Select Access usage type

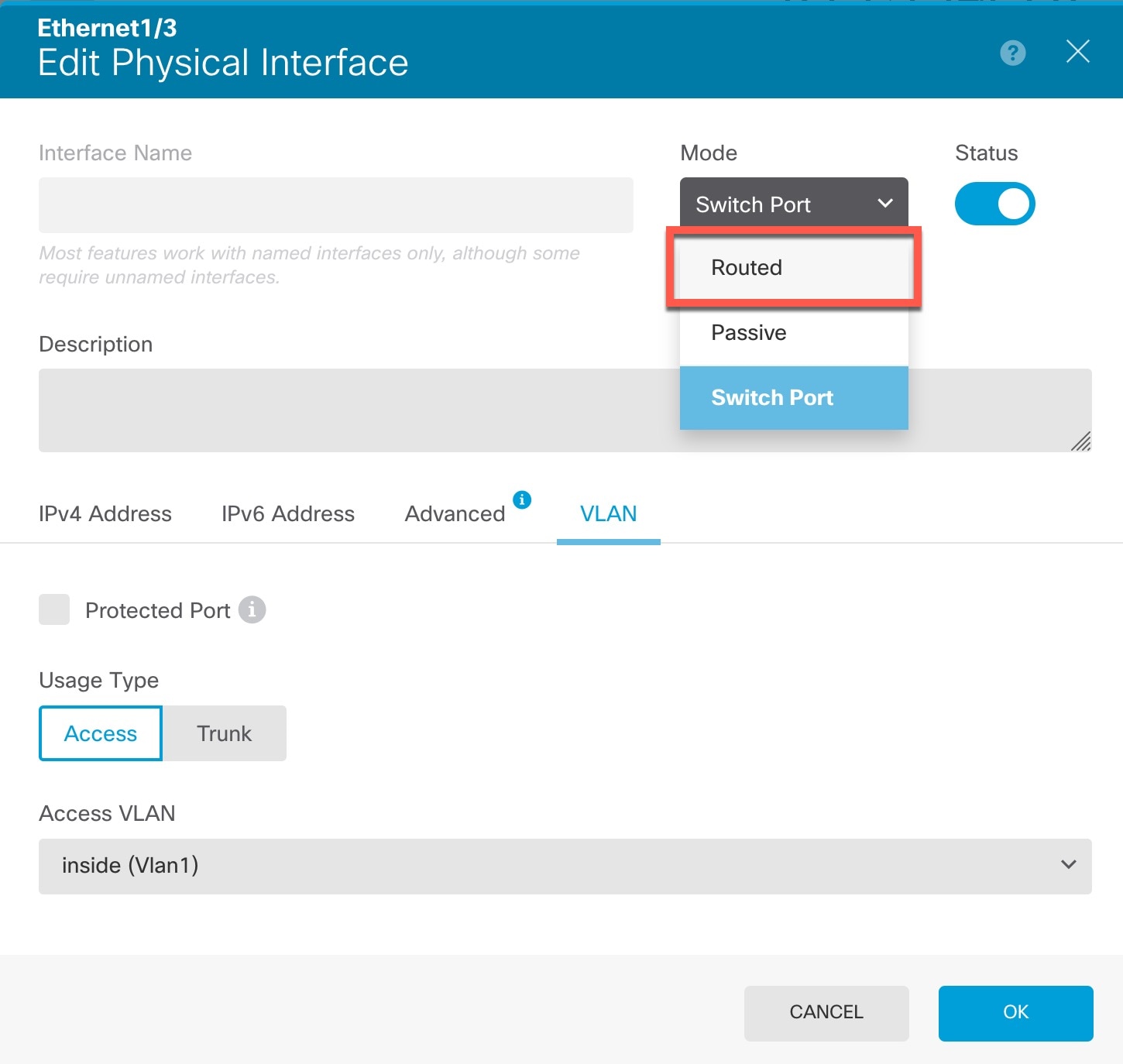click(x=101, y=733)
